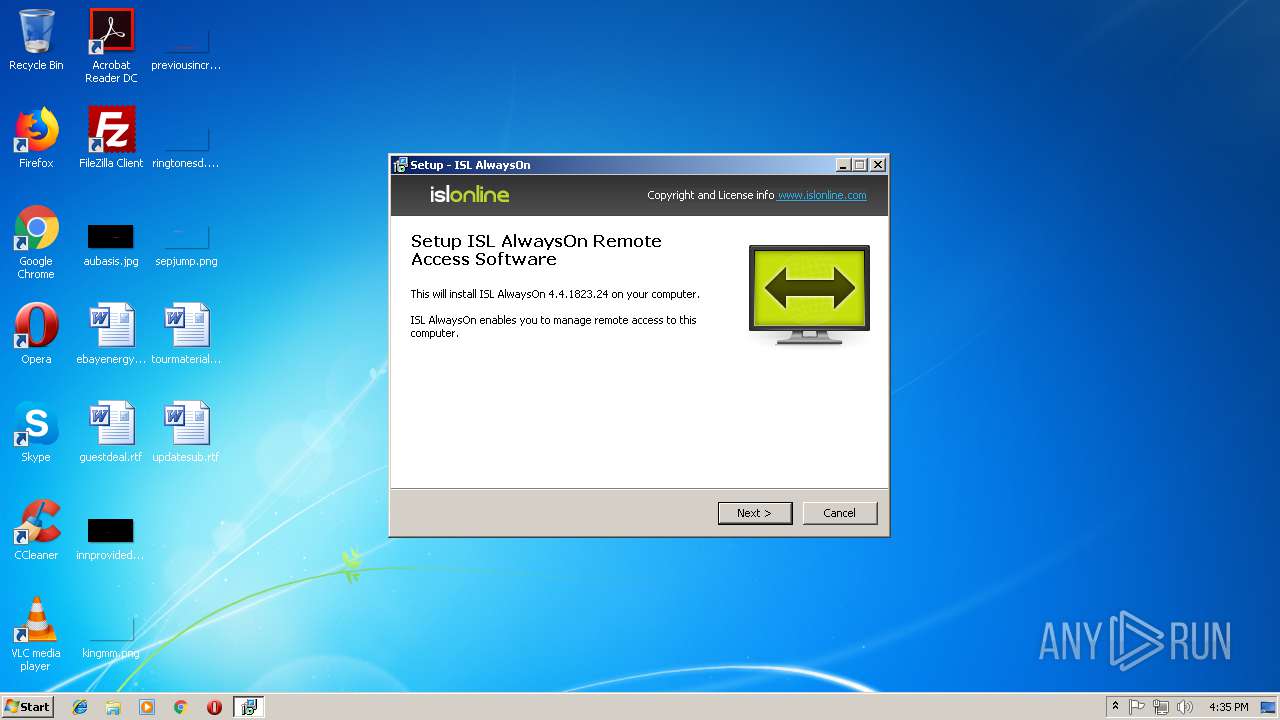Open Internet Explorer from taskbar
The height and width of the screenshot is (720, 1280).
pos(80,707)
